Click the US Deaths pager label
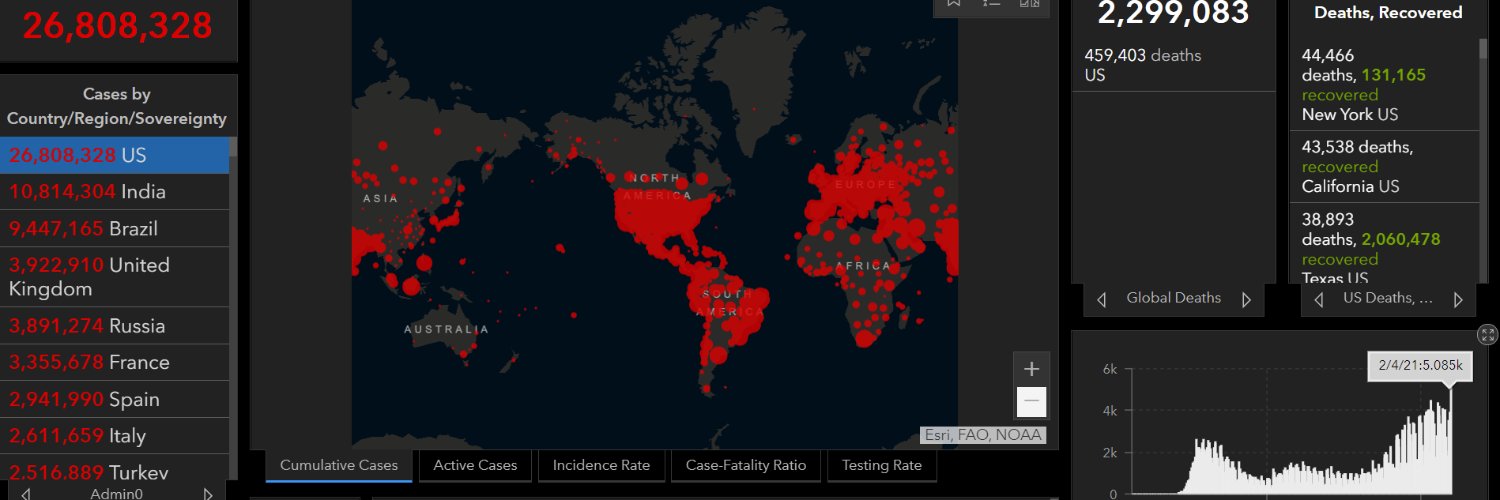This screenshot has height=500, width=1500. pyautogui.click(x=1386, y=298)
